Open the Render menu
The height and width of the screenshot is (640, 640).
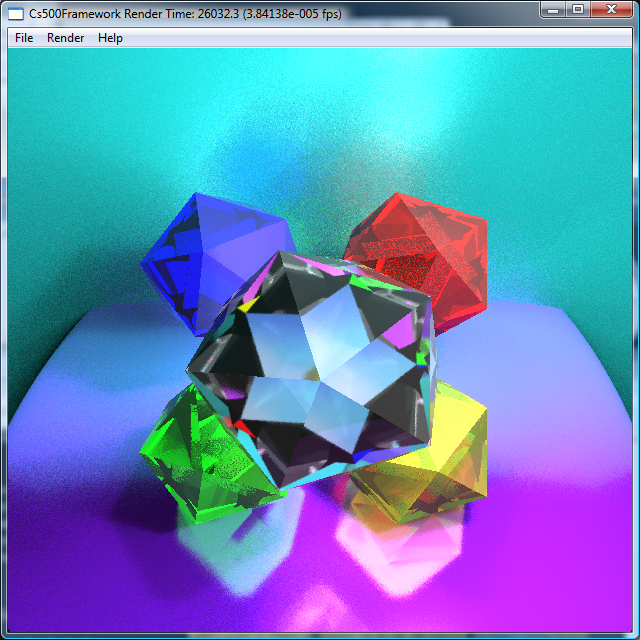click(x=66, y=37)
